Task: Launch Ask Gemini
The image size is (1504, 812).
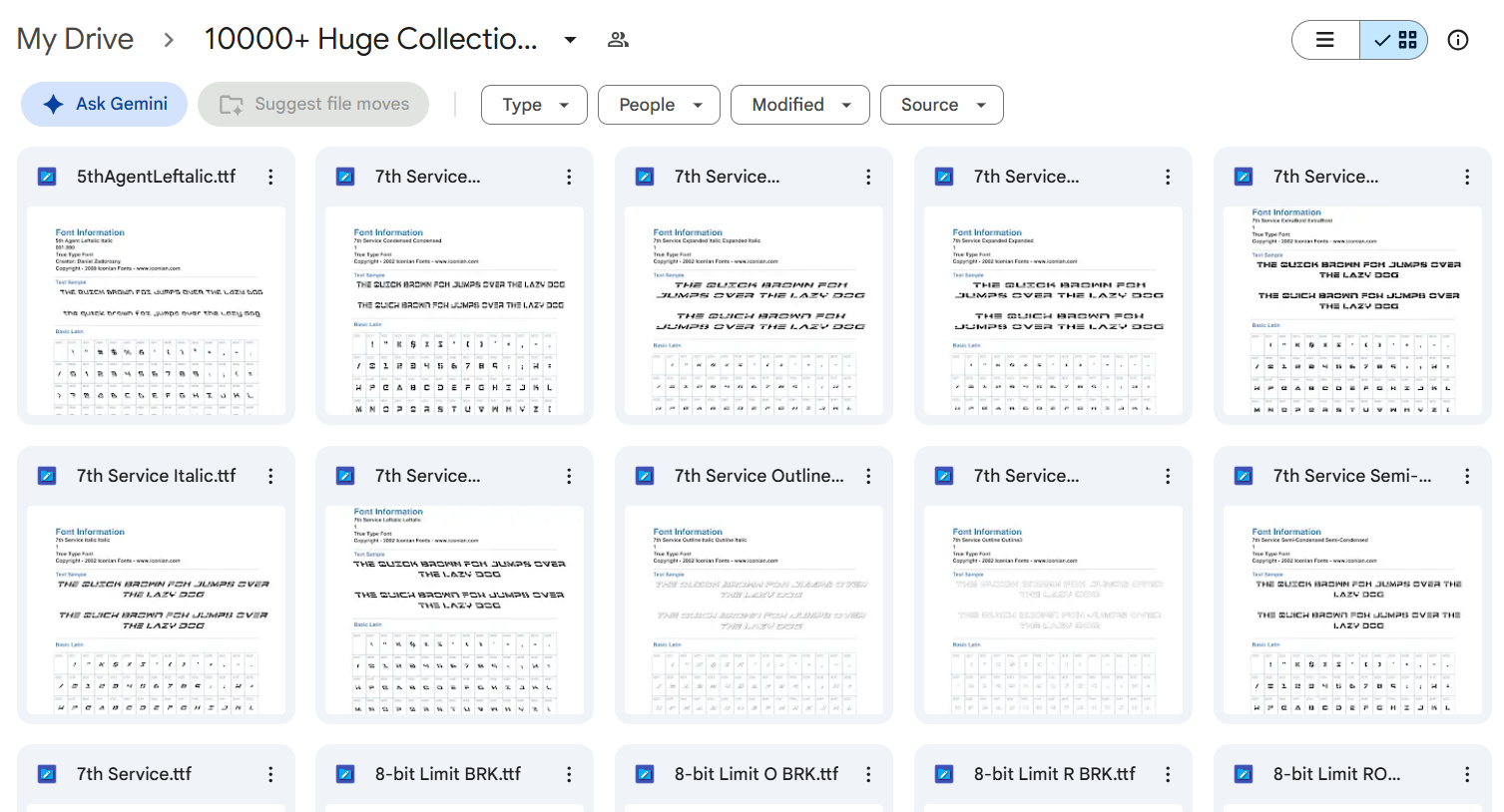Action: [x=104, y=104]
